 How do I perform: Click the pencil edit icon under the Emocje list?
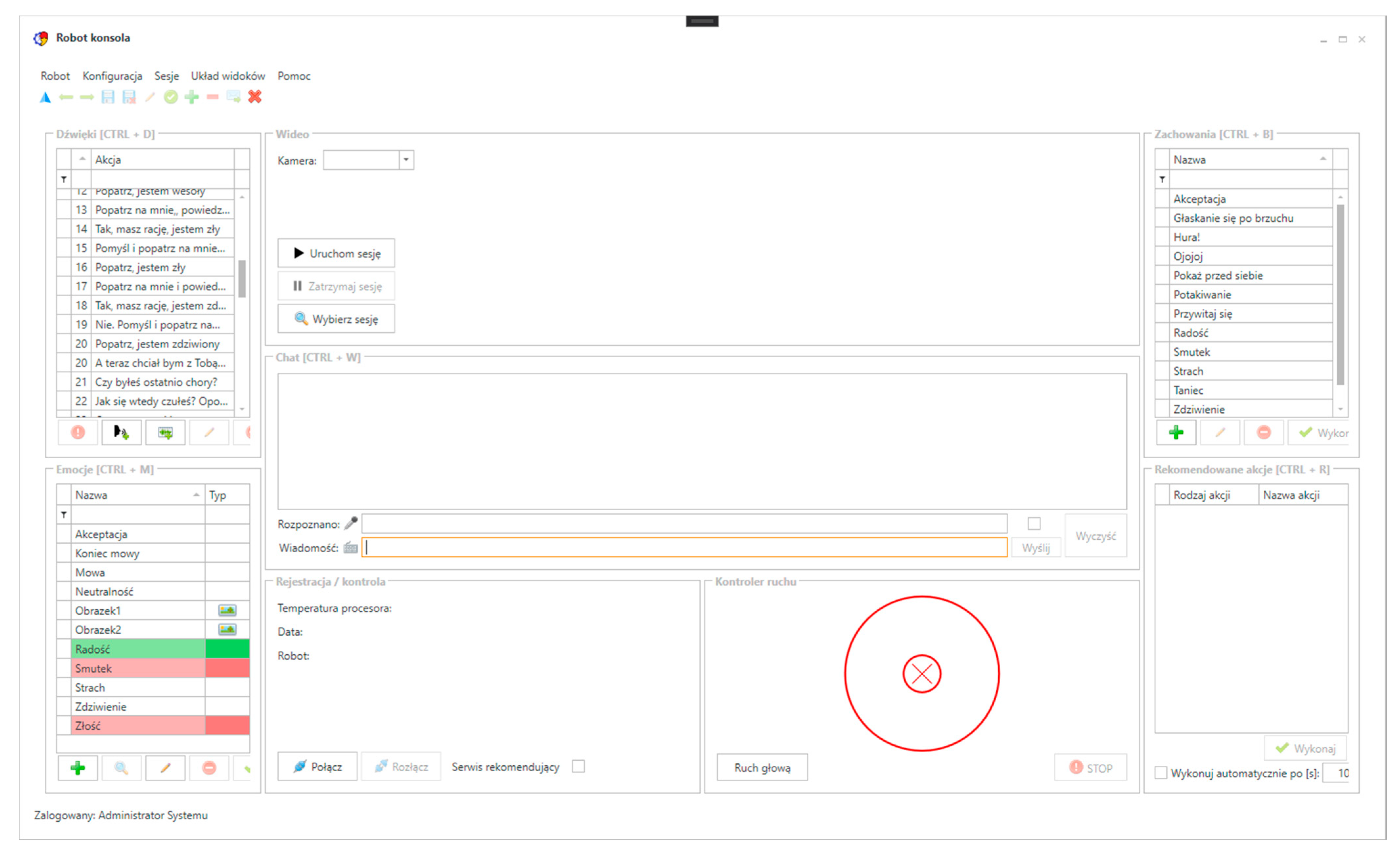(x=165, y=768)
